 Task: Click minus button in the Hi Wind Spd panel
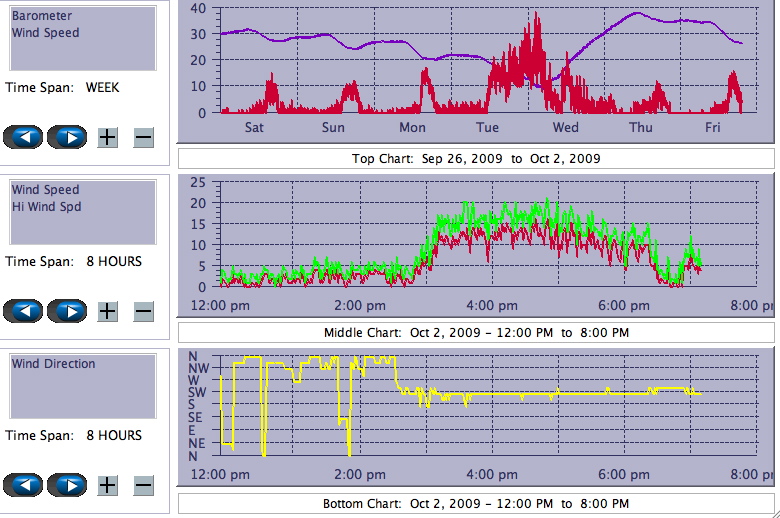(x=143, y=311)
